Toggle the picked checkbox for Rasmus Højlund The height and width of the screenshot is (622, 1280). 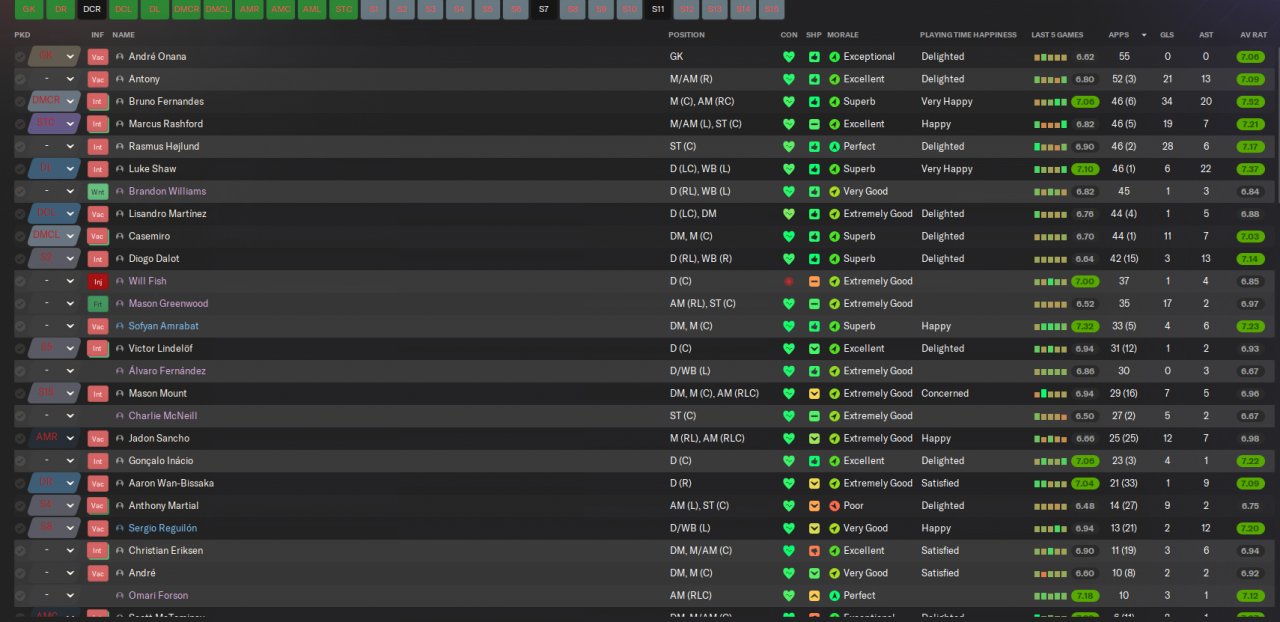(20, 147)
